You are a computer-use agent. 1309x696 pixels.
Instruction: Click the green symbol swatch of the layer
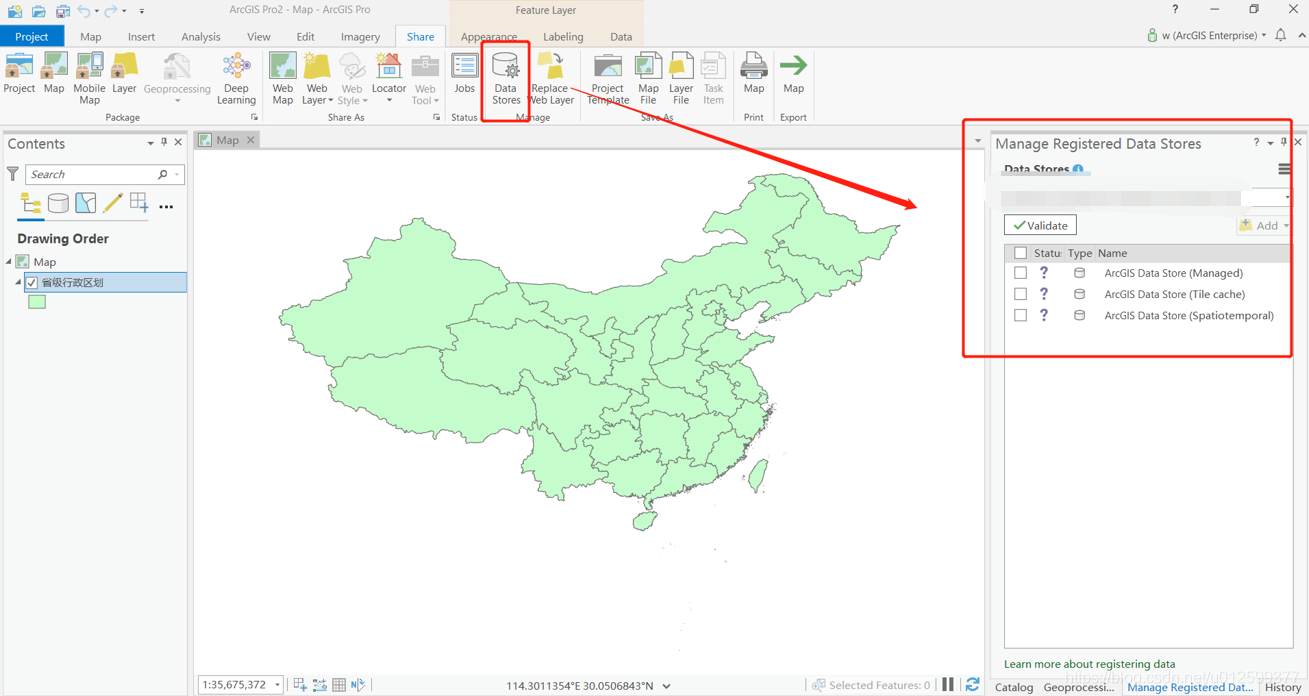[37, 302]
